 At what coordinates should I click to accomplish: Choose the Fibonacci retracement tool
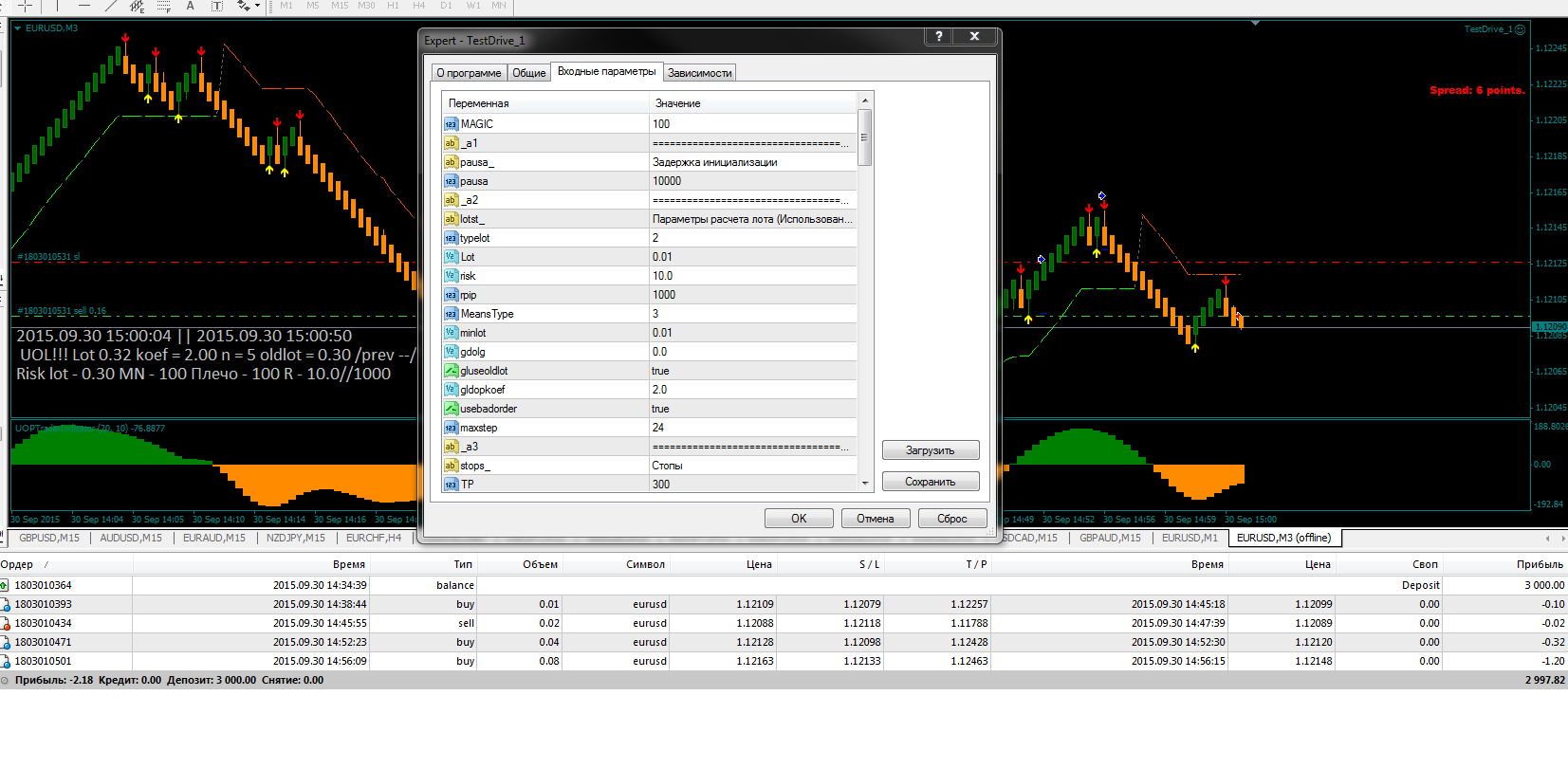(163, 6)
